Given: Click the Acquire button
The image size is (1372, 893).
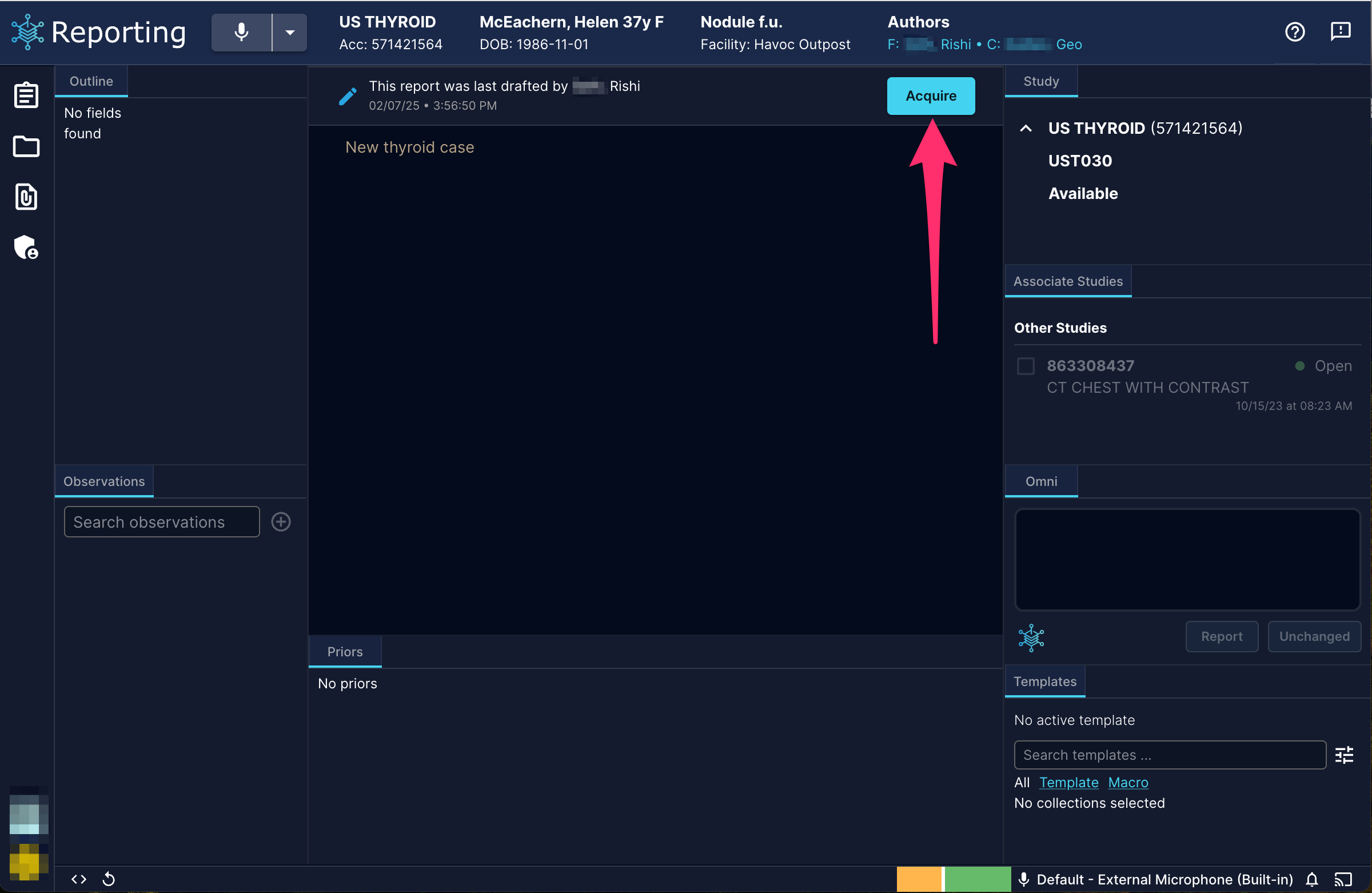Looking at the screenshot, I should click(931, 95).
